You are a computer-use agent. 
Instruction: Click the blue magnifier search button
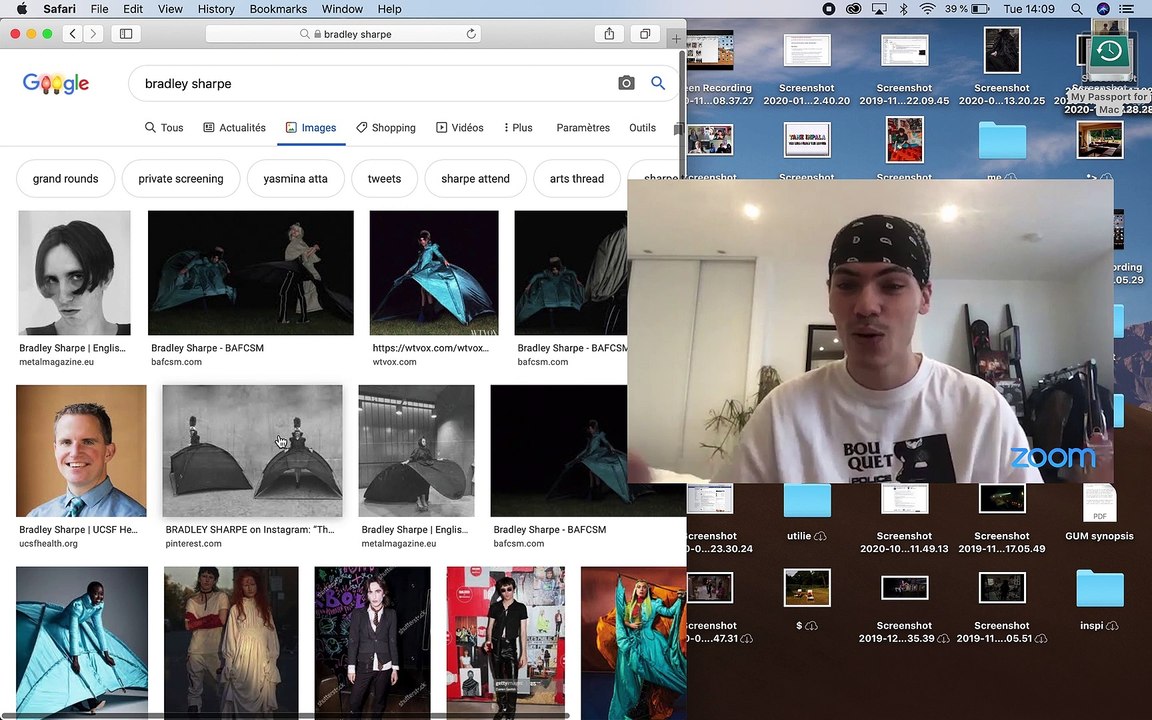(x=658, y=83)
